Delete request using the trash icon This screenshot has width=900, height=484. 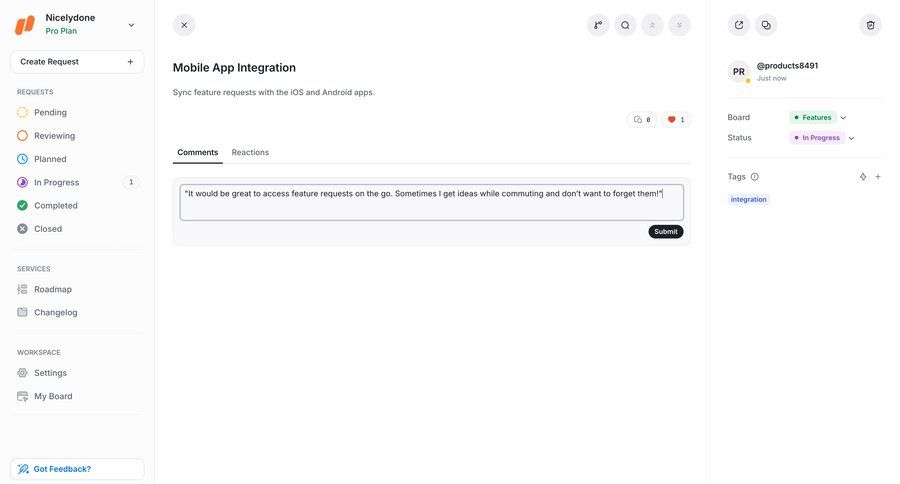870,25
